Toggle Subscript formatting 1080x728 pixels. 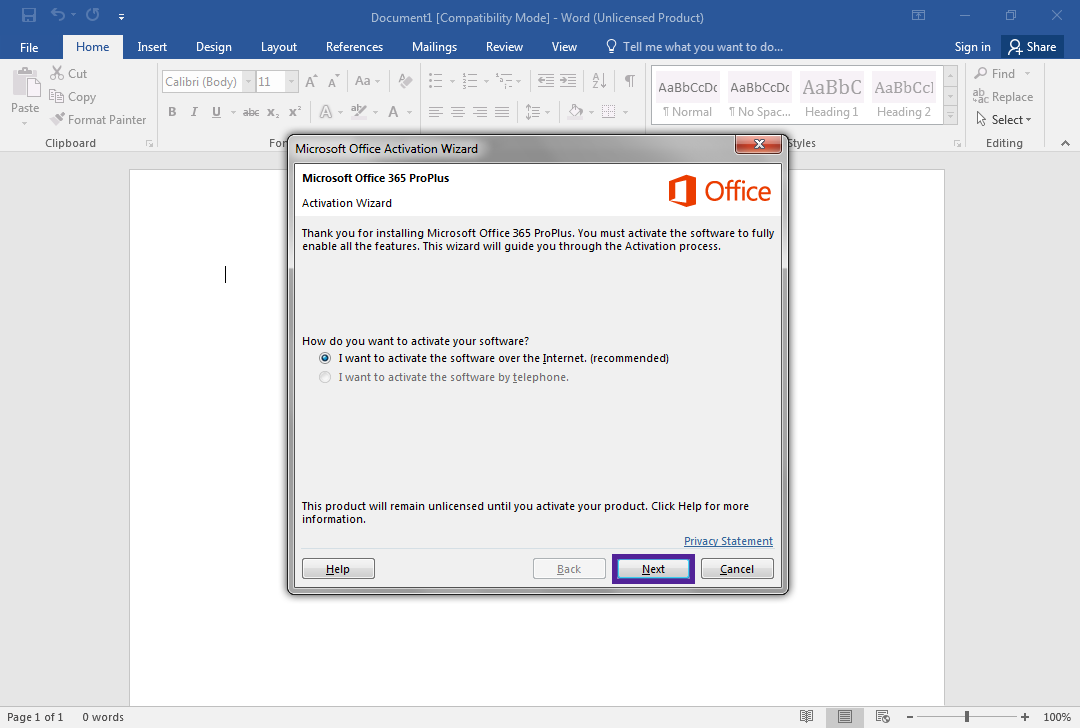[273, 112]
